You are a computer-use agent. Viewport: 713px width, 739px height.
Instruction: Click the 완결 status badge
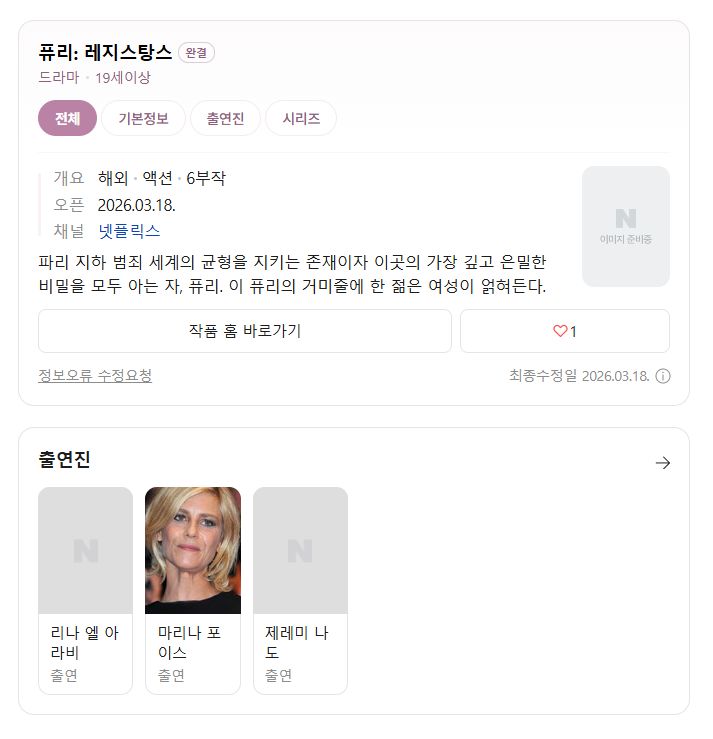point(196,52)
